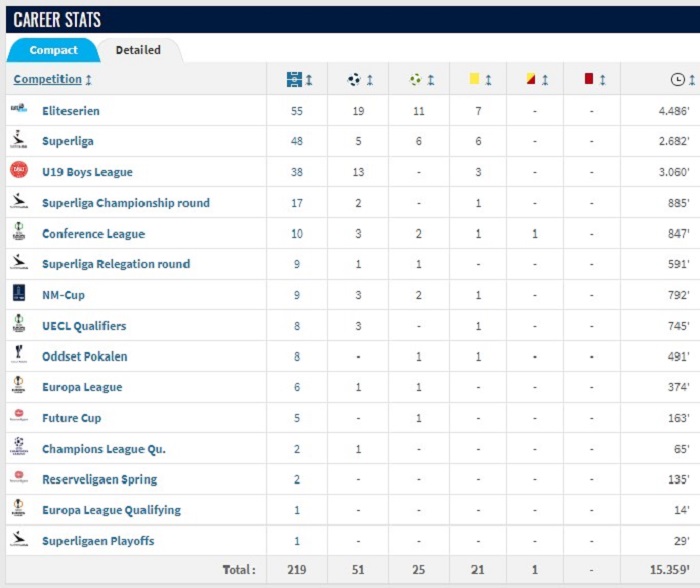Open the Europa League link

coord(82,387)
